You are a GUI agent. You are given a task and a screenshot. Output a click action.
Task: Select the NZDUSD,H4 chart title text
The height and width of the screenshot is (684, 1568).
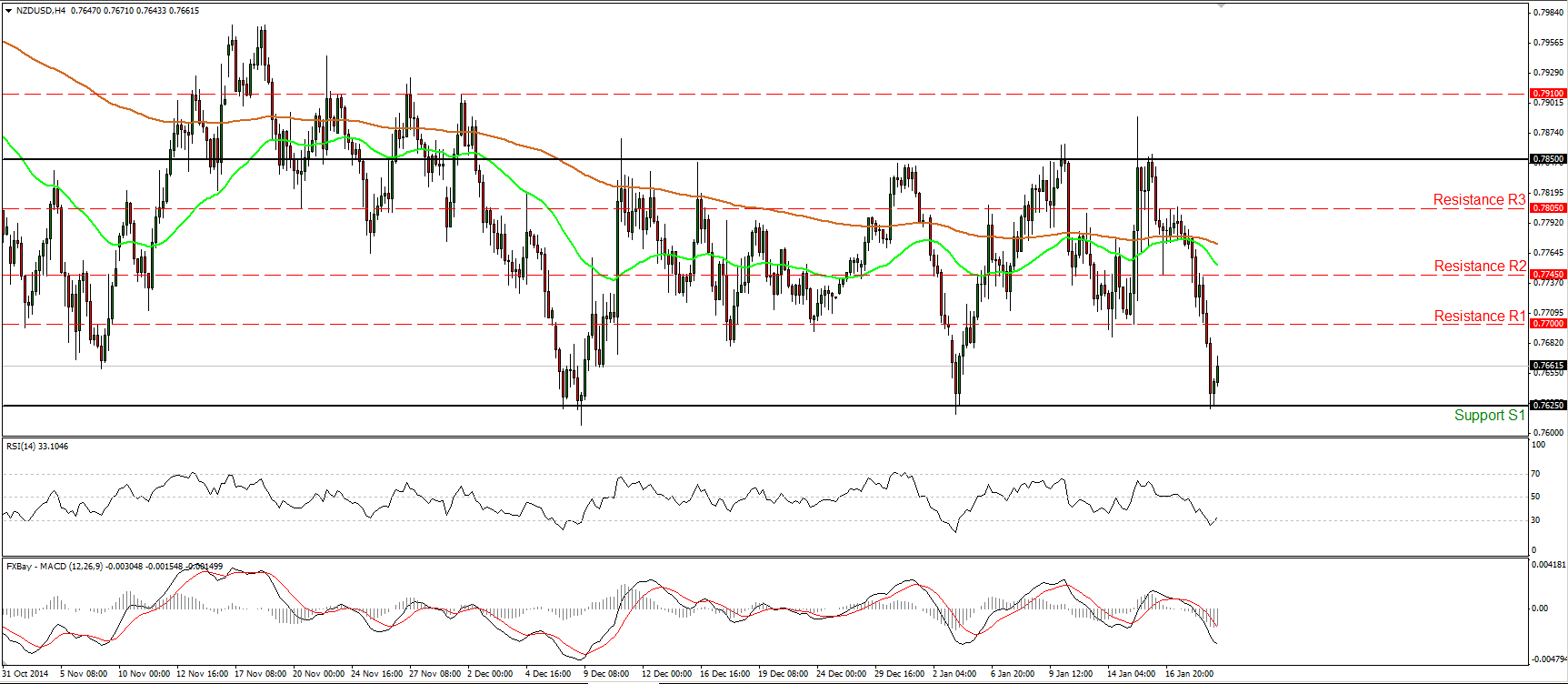point(42,11)
